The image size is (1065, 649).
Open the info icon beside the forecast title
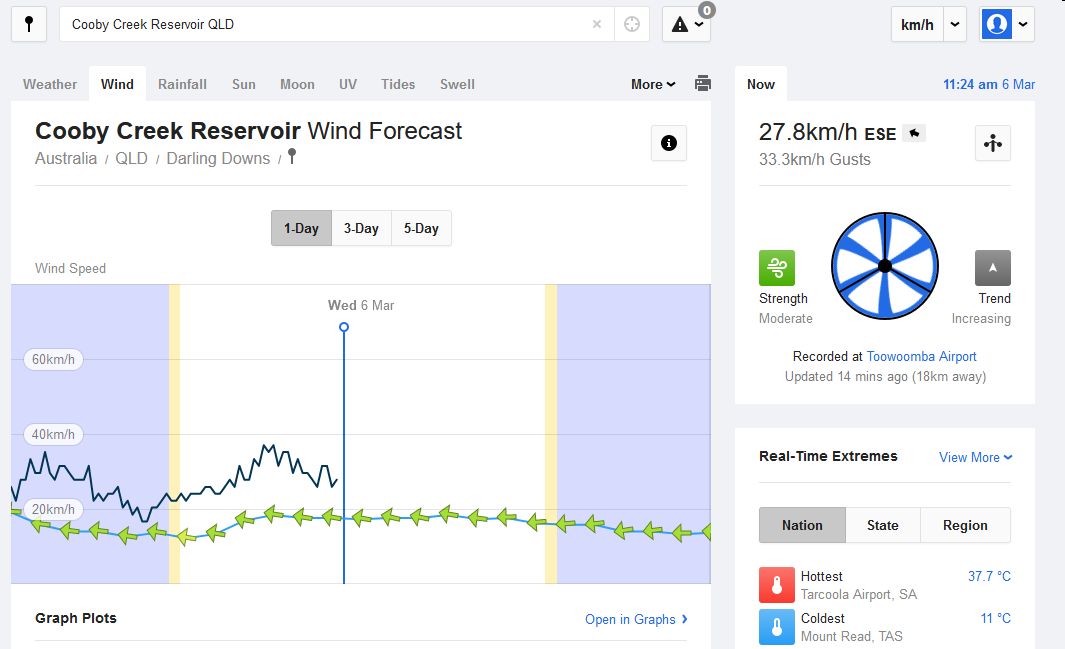pos(668,143)
